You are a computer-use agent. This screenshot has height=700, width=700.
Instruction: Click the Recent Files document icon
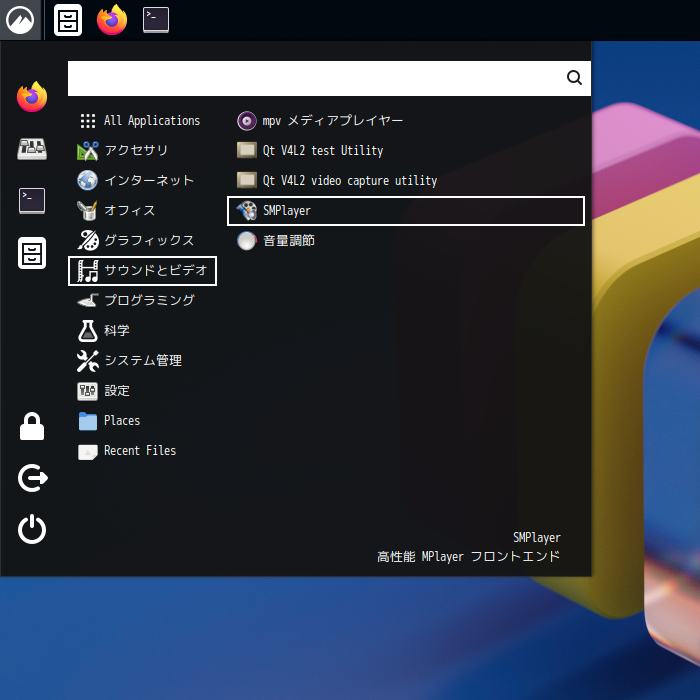88,451
